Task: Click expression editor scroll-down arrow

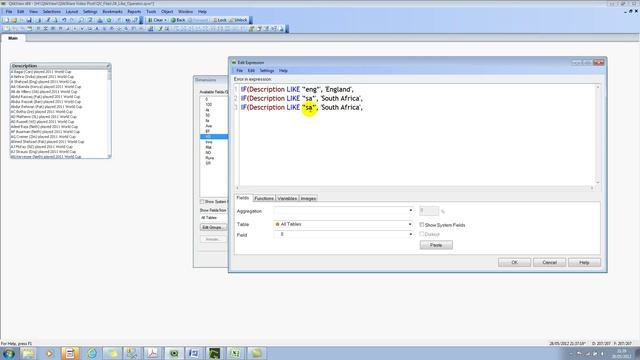Action: pyautogui.click(x=598, y=182)
